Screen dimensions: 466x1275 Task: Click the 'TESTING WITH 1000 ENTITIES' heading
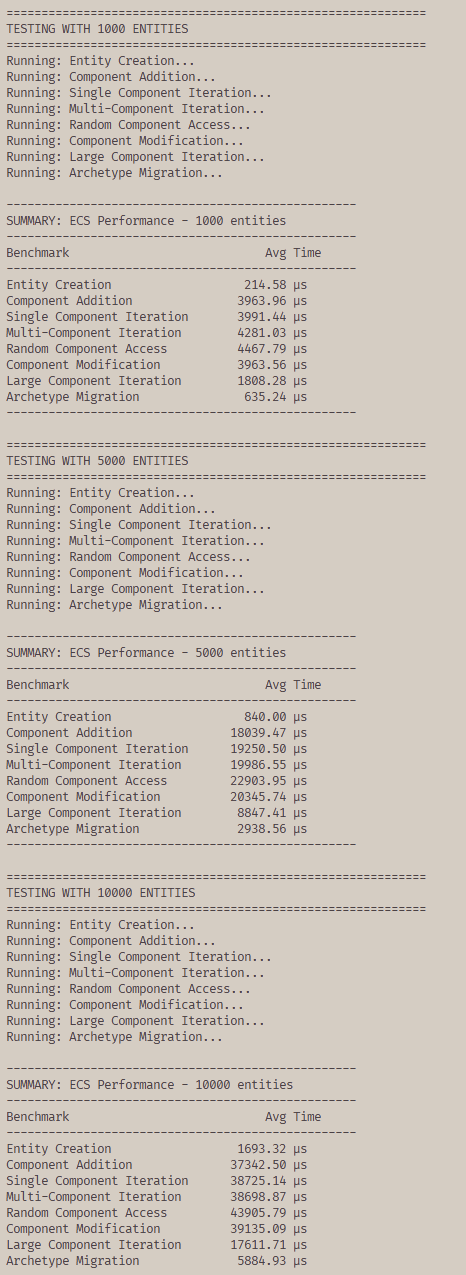[x=97, y=29]
